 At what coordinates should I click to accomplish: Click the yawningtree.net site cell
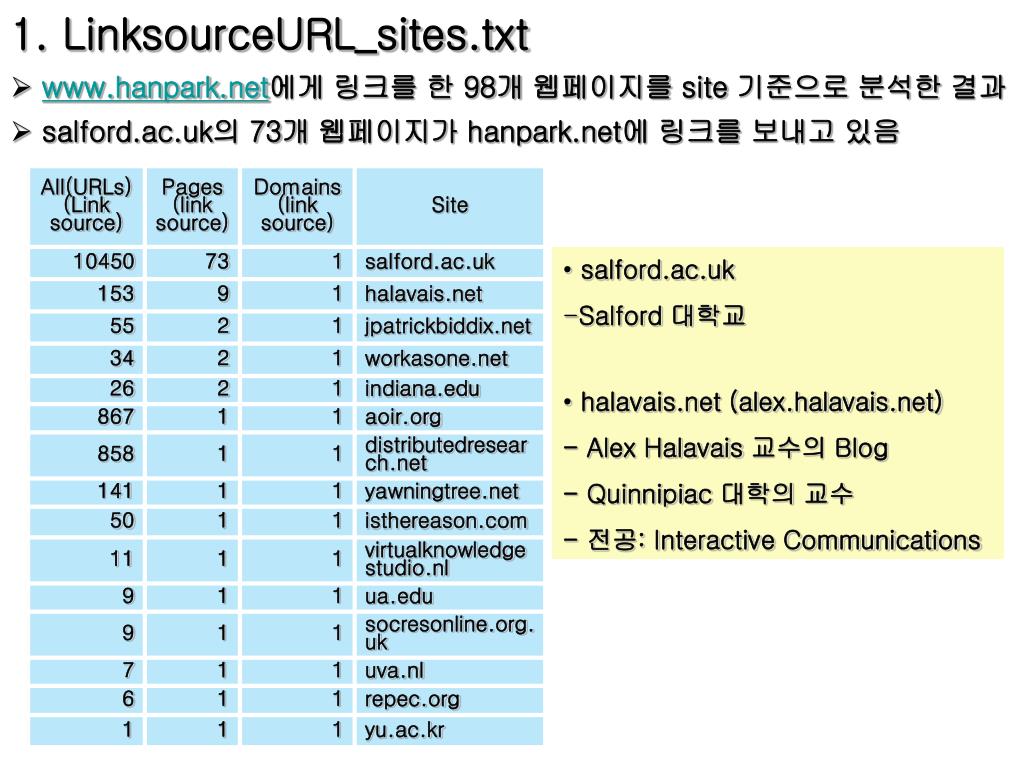(449, 492)
